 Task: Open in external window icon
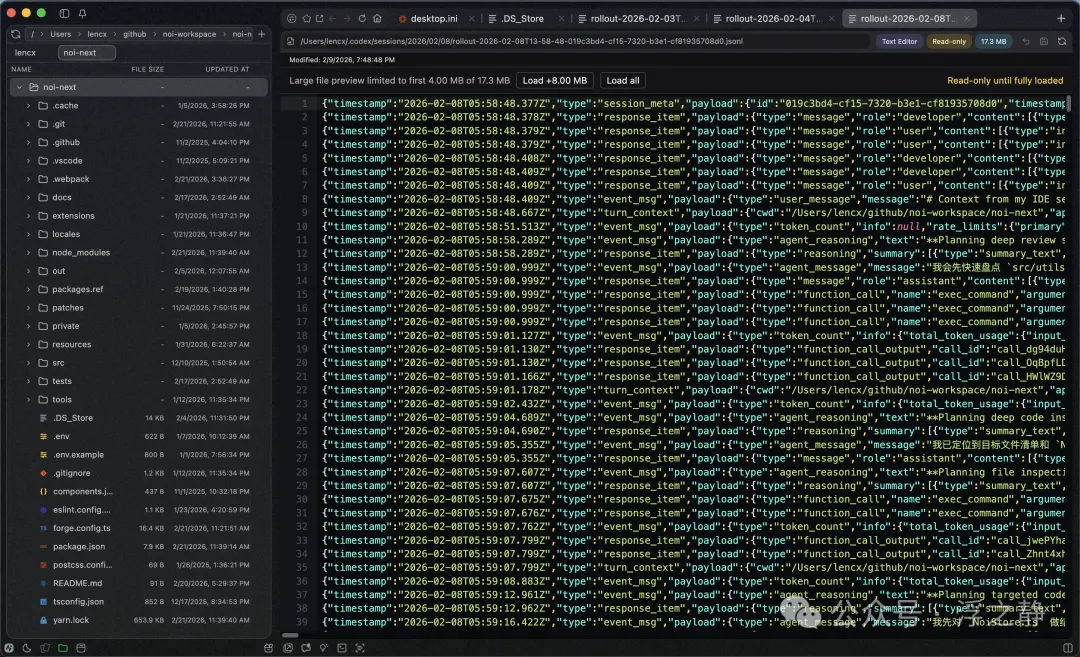point(320,19)
